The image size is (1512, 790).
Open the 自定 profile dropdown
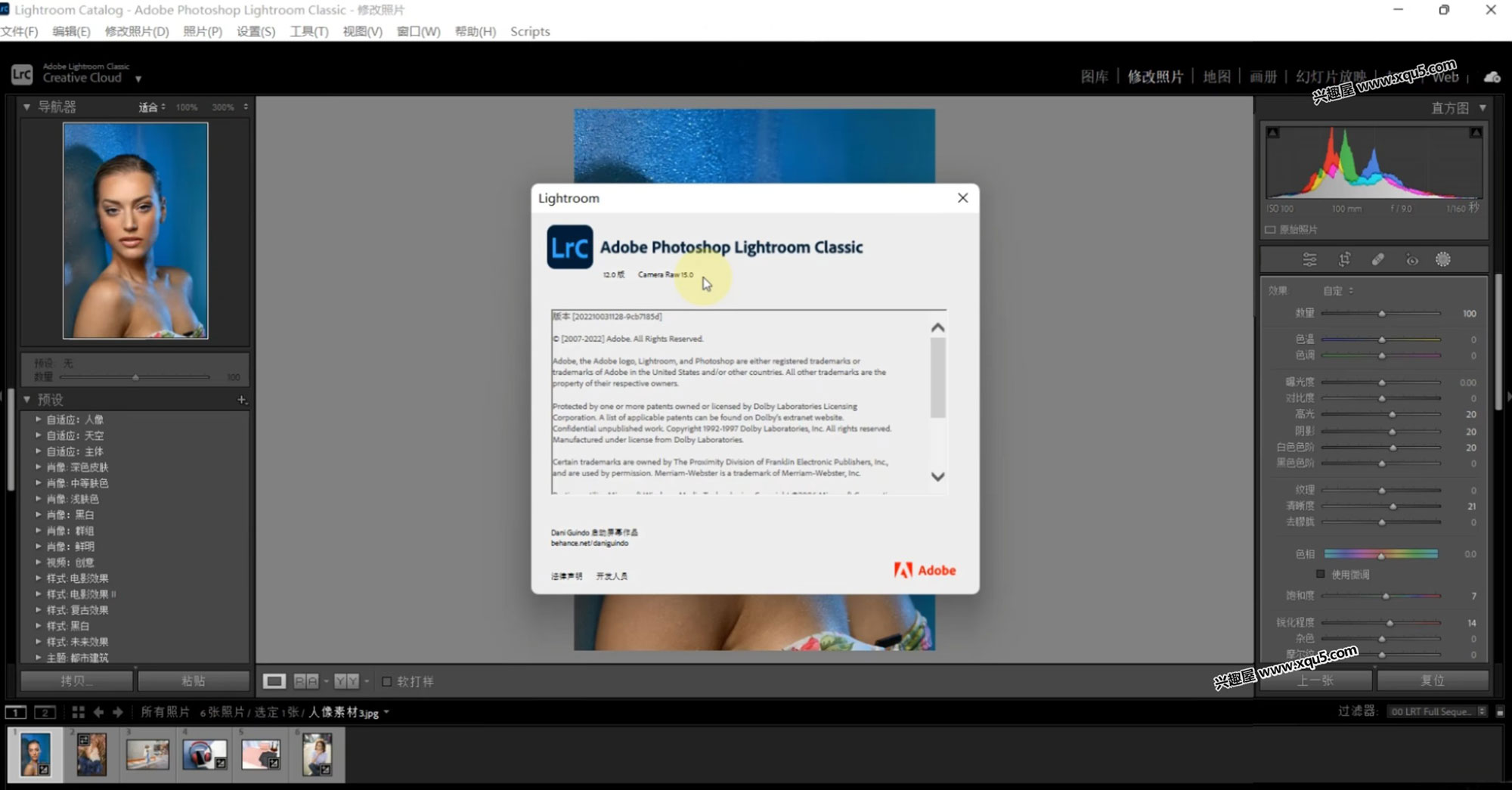tap(1338, 290)
